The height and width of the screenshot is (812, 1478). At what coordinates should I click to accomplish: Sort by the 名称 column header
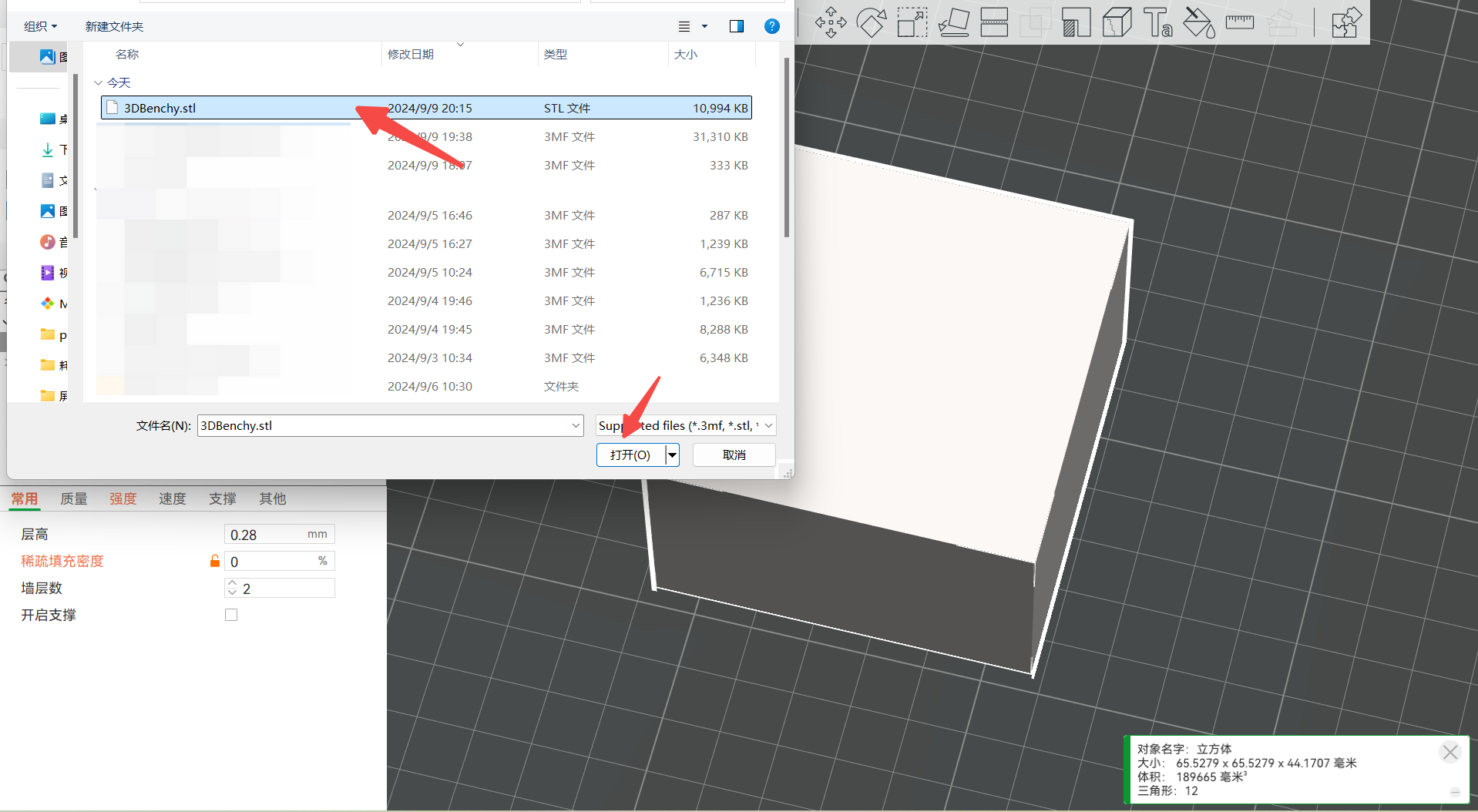tap(127, 54)
